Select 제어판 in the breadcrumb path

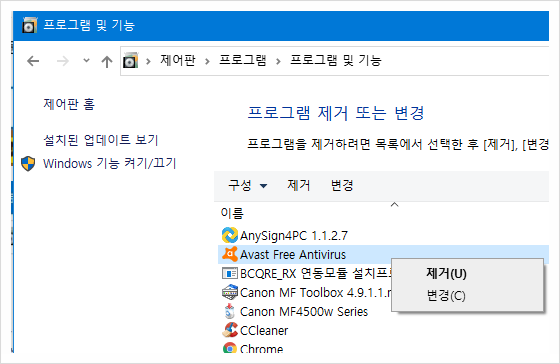pos(178,60)
